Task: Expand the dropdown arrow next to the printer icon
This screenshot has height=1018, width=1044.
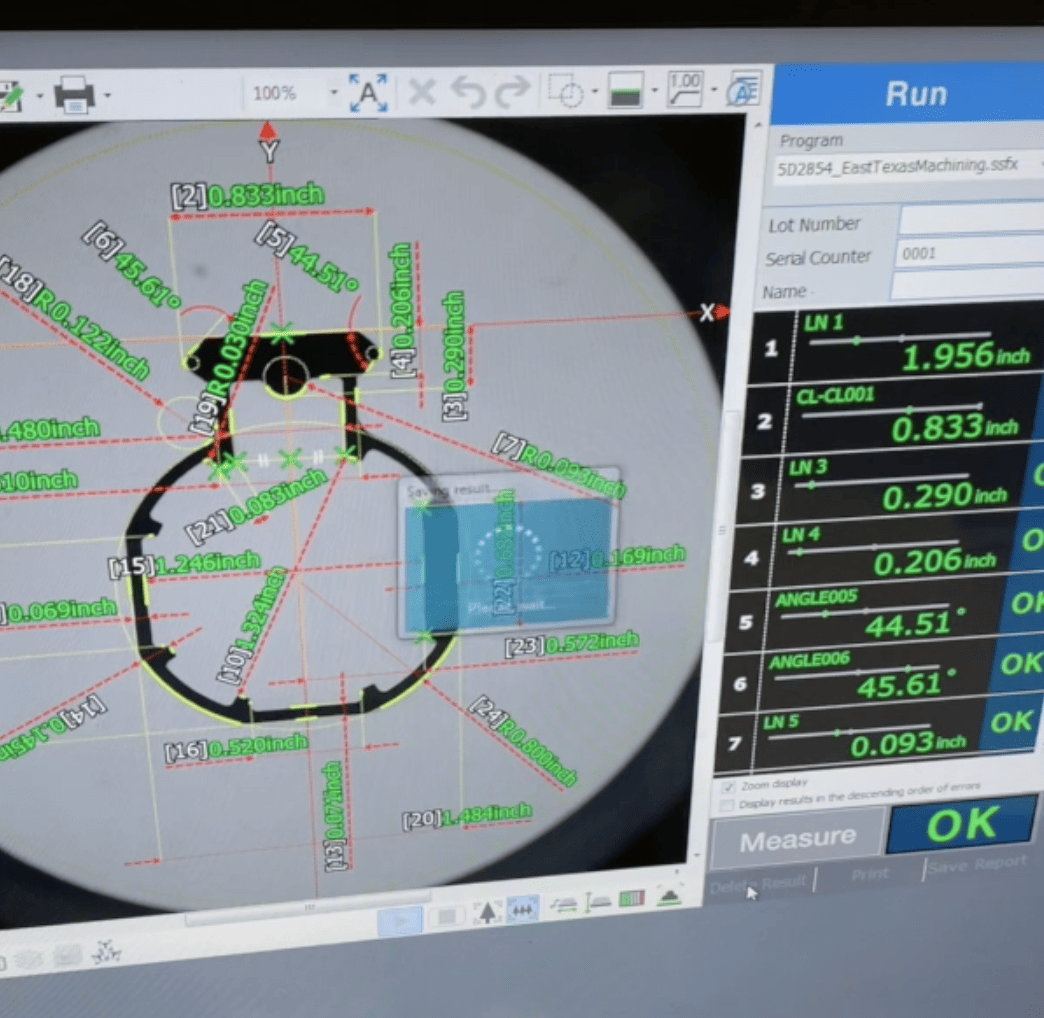Action: [x=107, y=95]
